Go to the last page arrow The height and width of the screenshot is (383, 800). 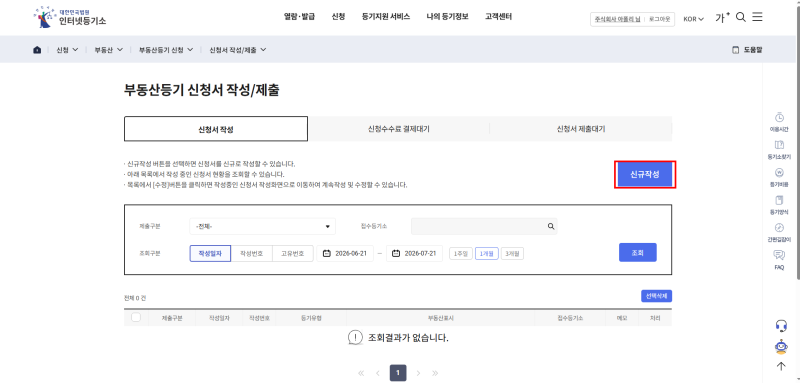tap(435, 373)
